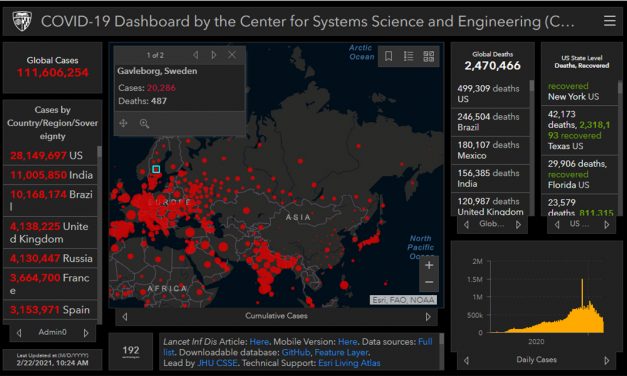
Task: Next tab arrow in Global Deaths panel
Action: [x=518, y=224]
